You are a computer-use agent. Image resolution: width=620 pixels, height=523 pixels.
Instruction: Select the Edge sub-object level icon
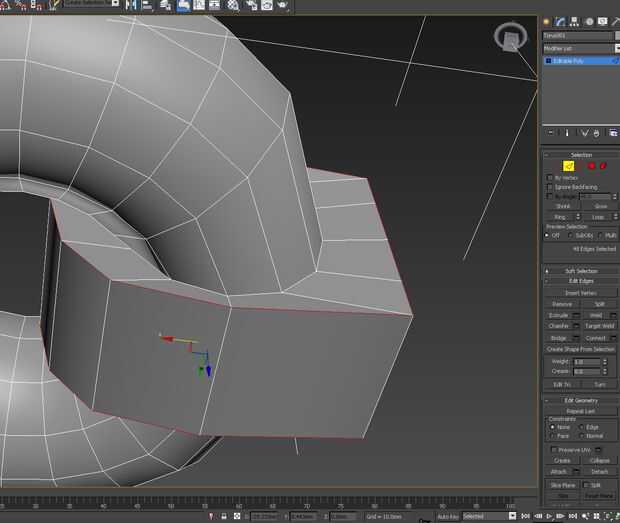tap(568, 166)
